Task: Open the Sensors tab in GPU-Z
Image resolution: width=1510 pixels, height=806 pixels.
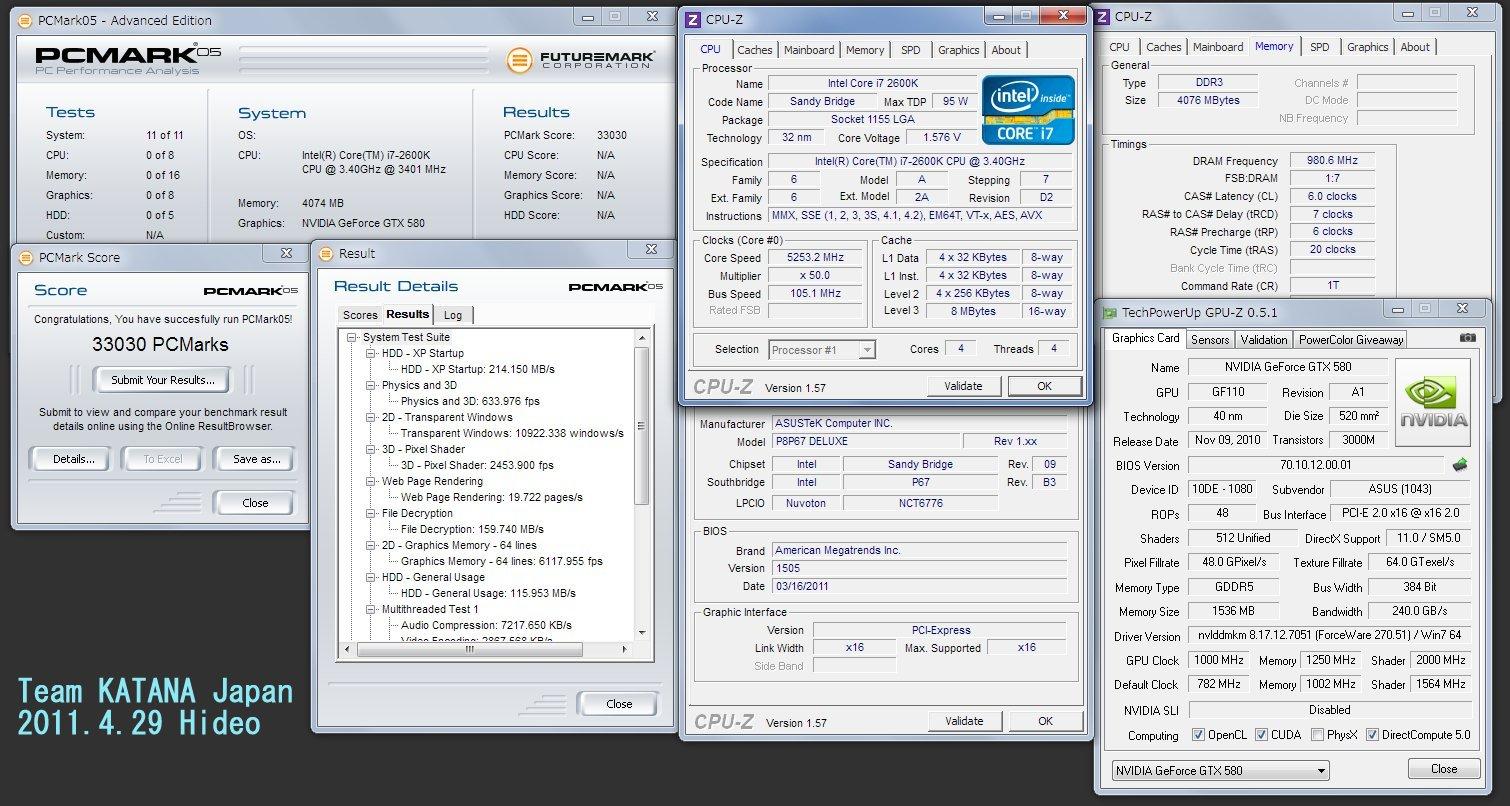Action: point(1210,340)
